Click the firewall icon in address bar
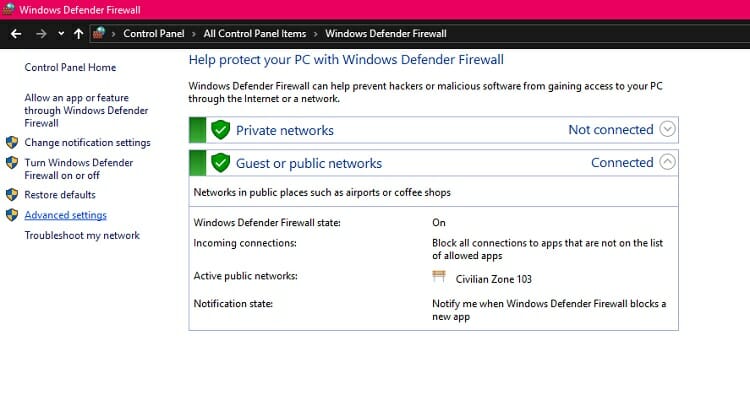The image size is (750, 411). tap(99, 33)
